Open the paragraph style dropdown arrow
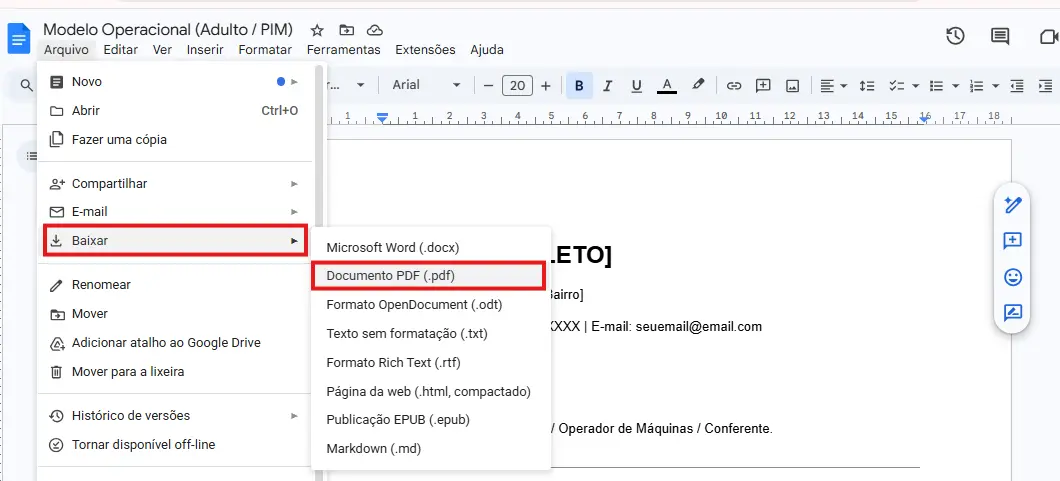This screenshot has width=1060, height=481. coord(361,85)
